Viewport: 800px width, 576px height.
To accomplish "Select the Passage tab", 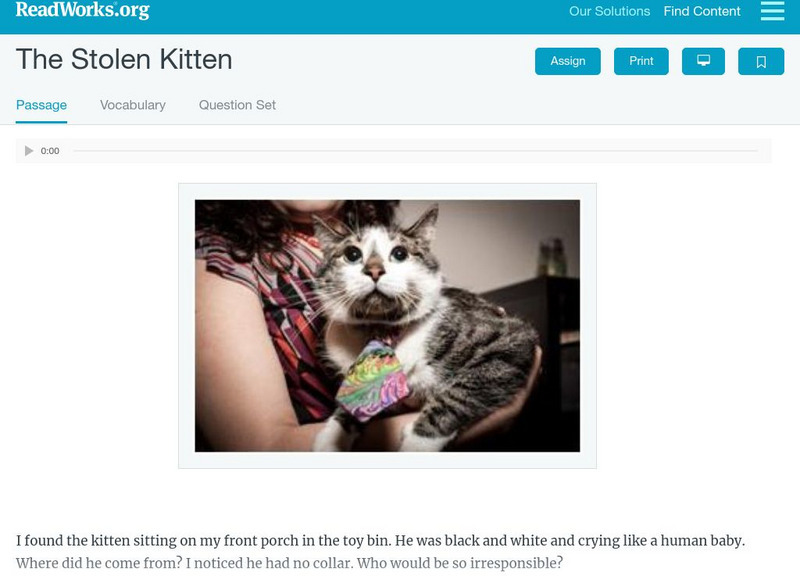I will pos(41,105).
